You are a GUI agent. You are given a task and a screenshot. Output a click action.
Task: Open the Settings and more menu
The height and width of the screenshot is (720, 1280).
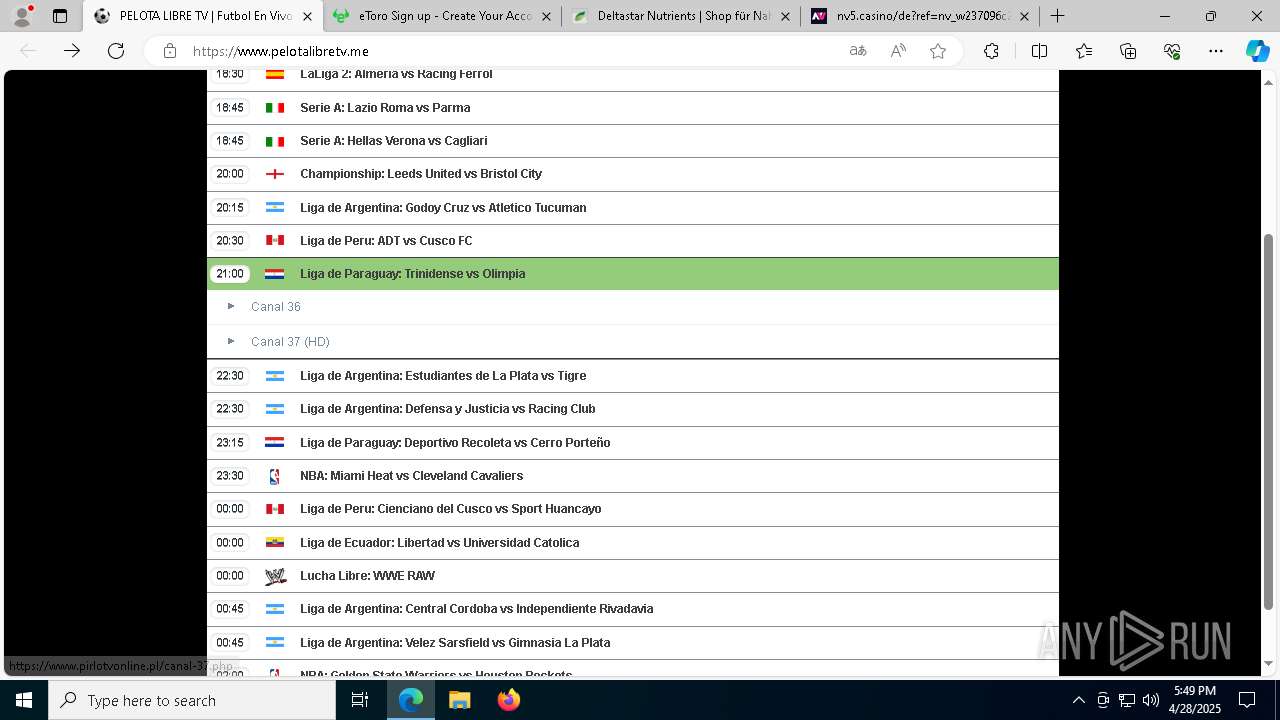pyautogui.click(x=1216, y=51)
